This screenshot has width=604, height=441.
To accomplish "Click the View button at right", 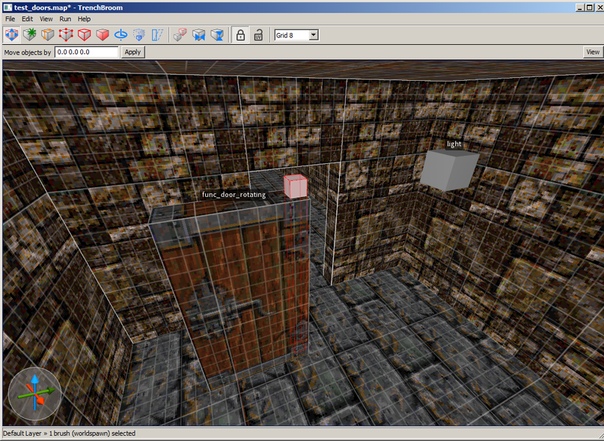I will click(x=593, y=52).
